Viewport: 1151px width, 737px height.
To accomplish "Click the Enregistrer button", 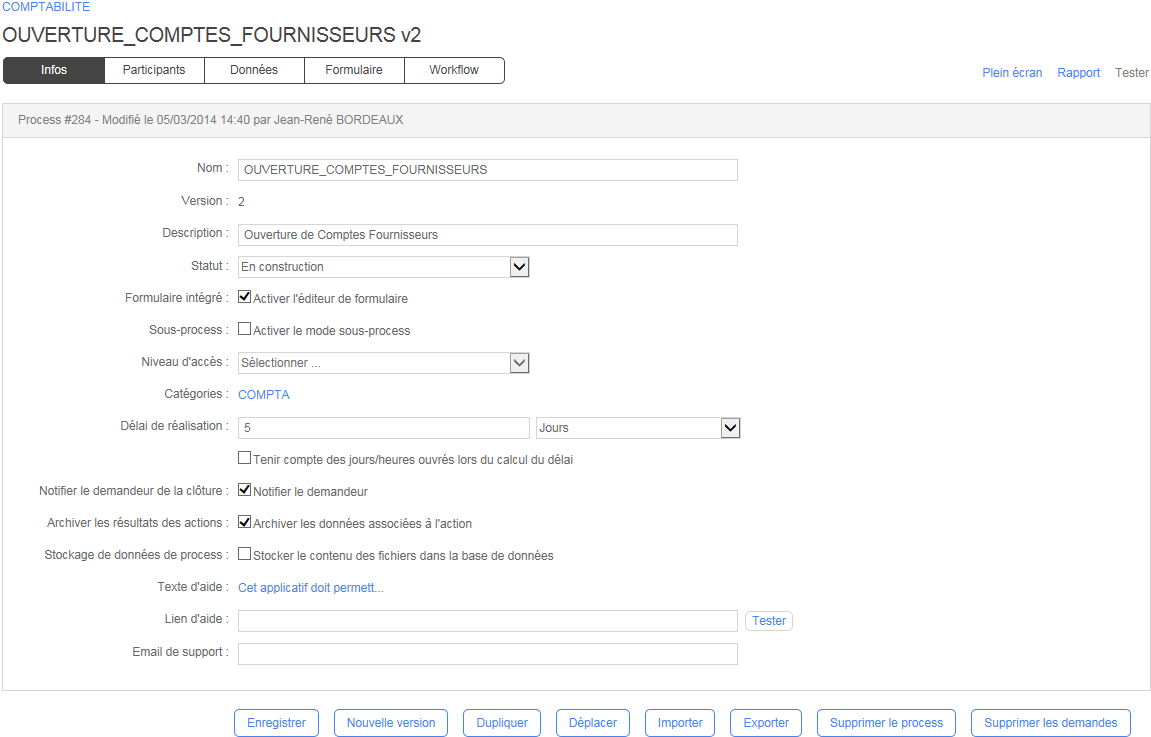I will (276, 723).
